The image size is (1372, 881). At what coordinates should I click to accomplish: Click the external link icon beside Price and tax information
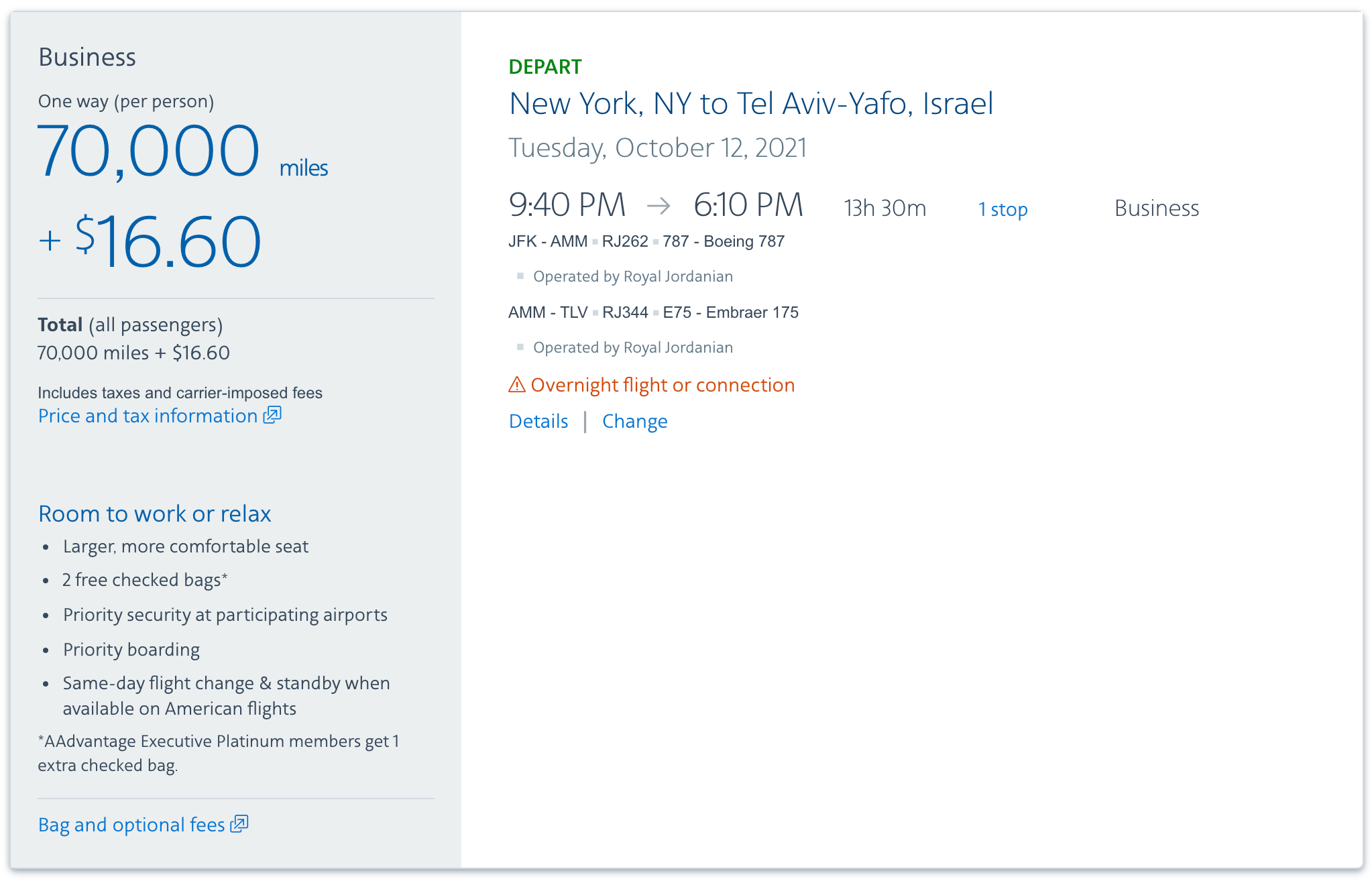click(272, 415)
